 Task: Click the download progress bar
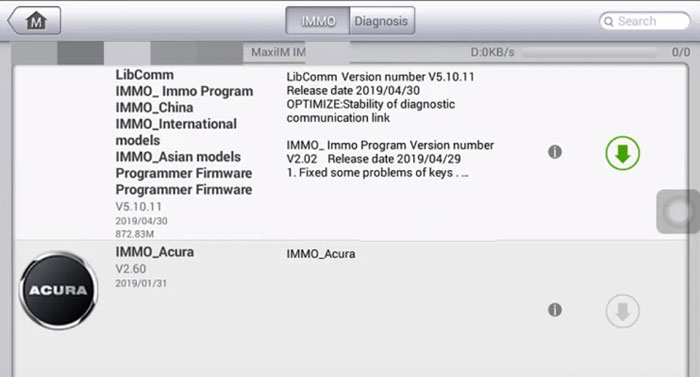point(590,53)
